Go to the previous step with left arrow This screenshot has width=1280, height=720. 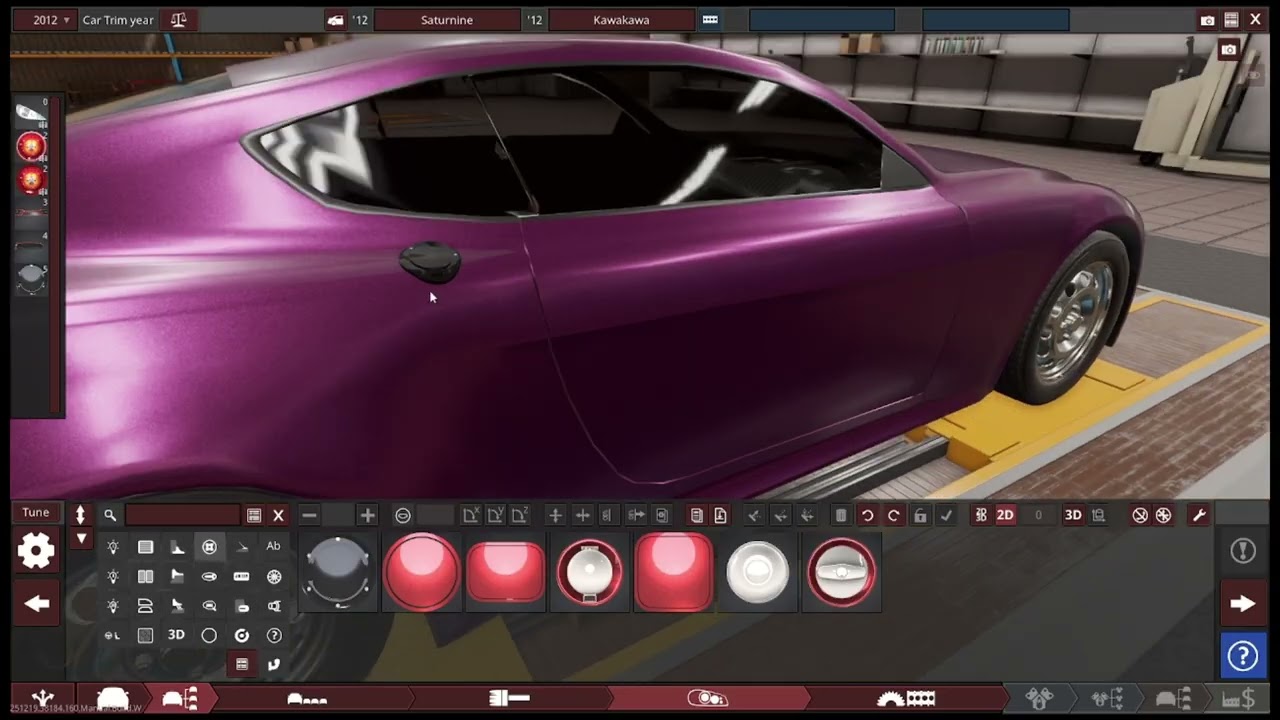(x=37, y=603)
